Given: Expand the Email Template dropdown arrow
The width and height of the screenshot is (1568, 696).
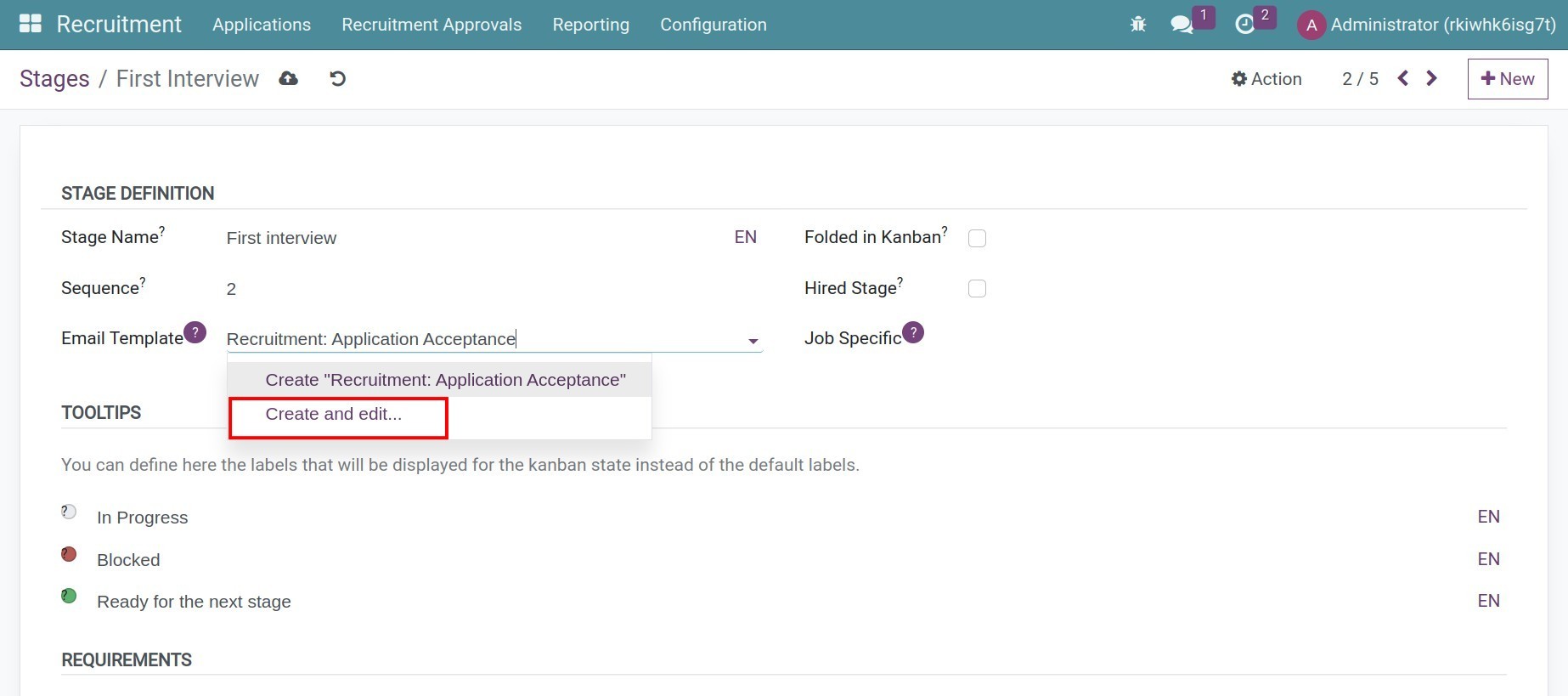Looking at the screenshot, I should [x=753, y=341].
